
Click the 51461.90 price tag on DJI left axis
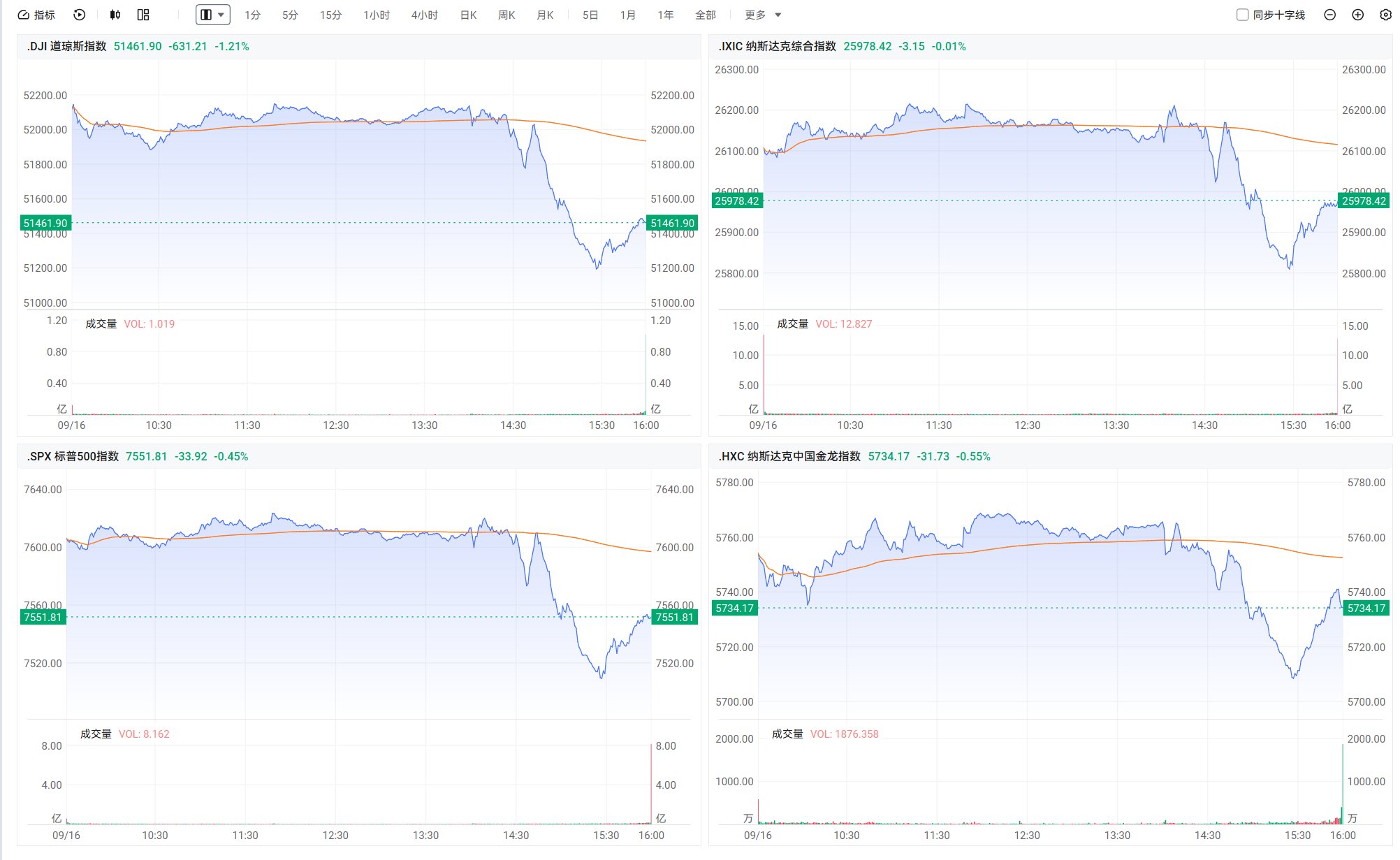[45, 223]
